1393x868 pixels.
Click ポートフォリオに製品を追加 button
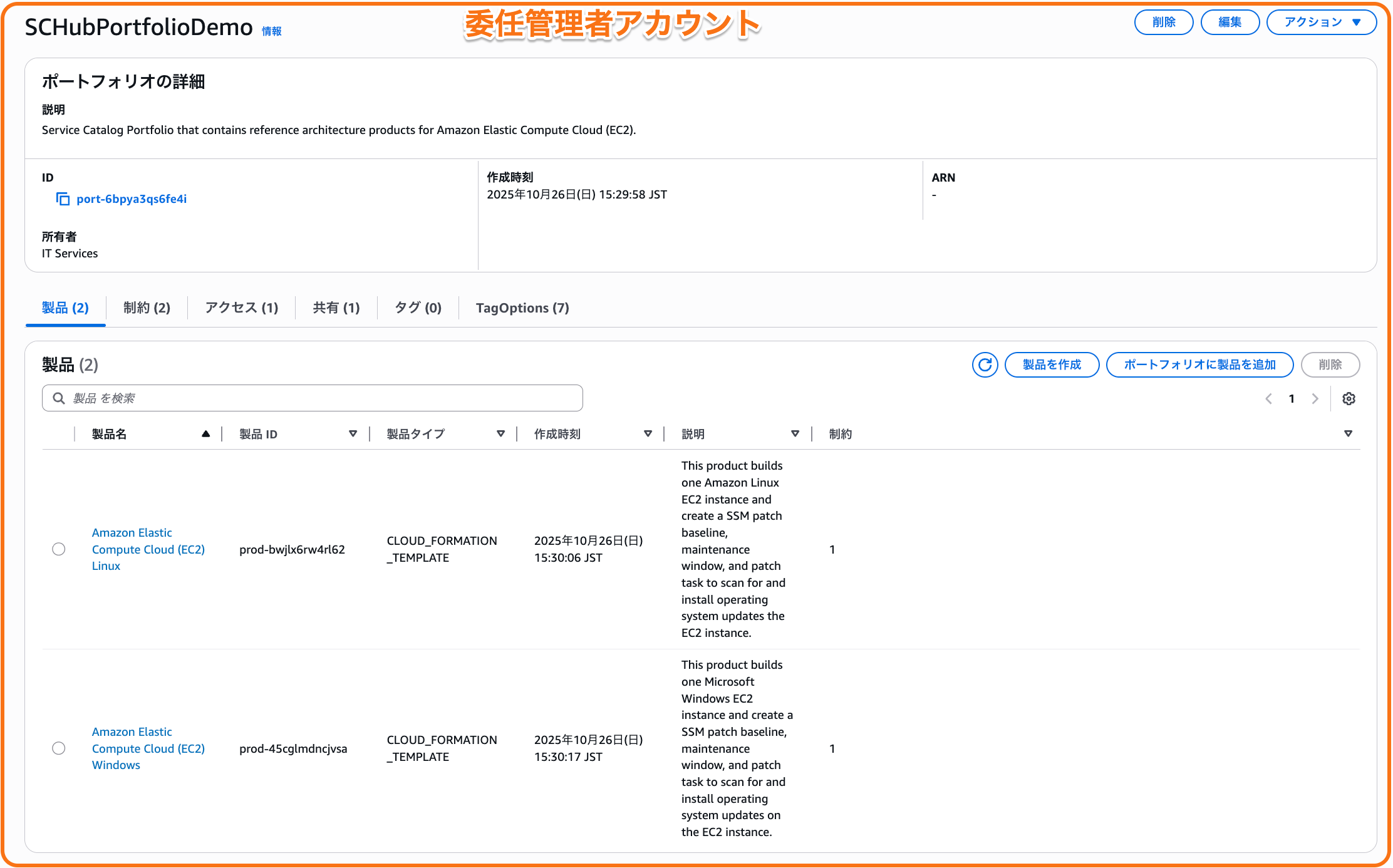(1199, 364)
